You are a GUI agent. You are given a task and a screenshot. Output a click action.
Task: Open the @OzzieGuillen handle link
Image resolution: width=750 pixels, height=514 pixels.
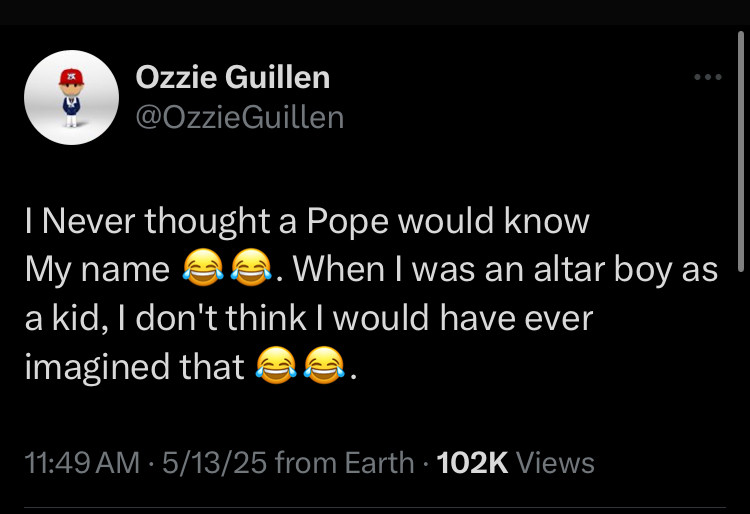click(x=240, y=118)
